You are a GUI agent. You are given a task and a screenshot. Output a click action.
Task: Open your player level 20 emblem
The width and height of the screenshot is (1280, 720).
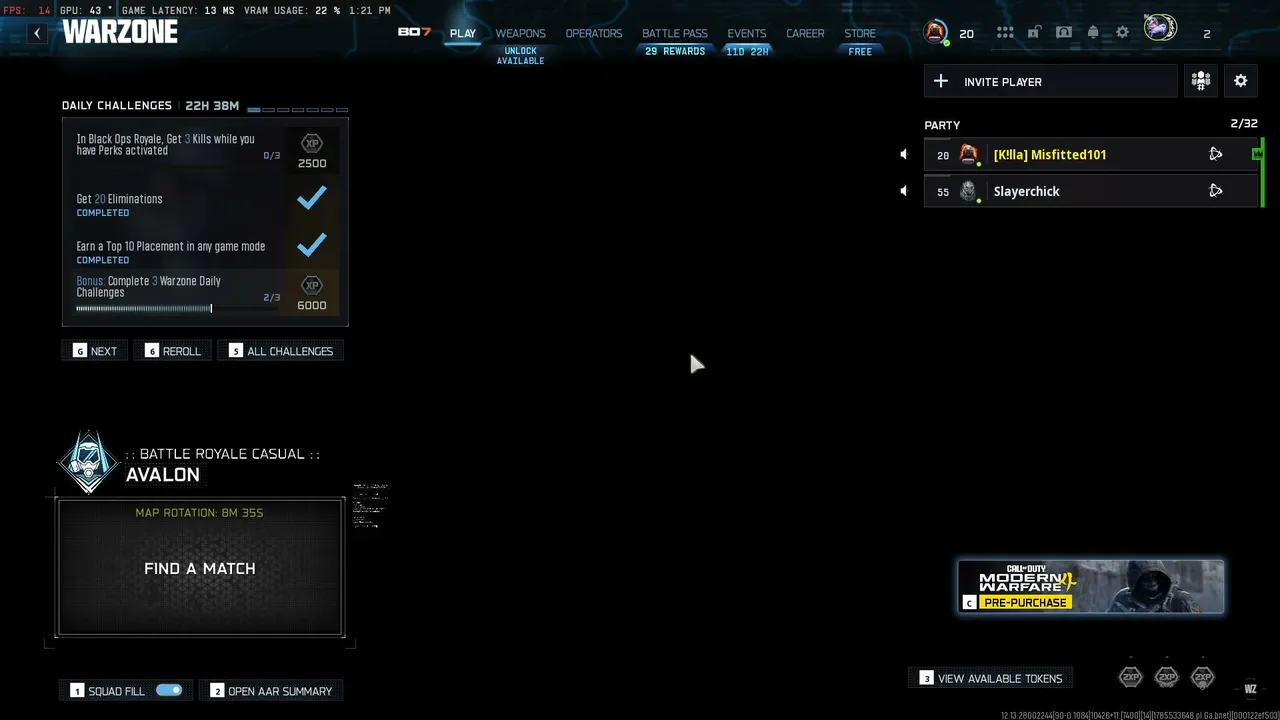click(935, 32)
